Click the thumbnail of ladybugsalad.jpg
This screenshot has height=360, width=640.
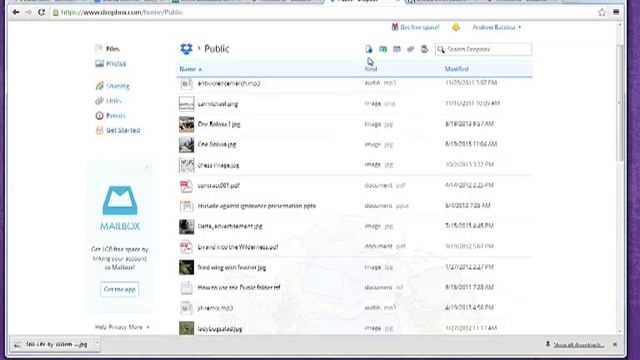click(187, 328)
